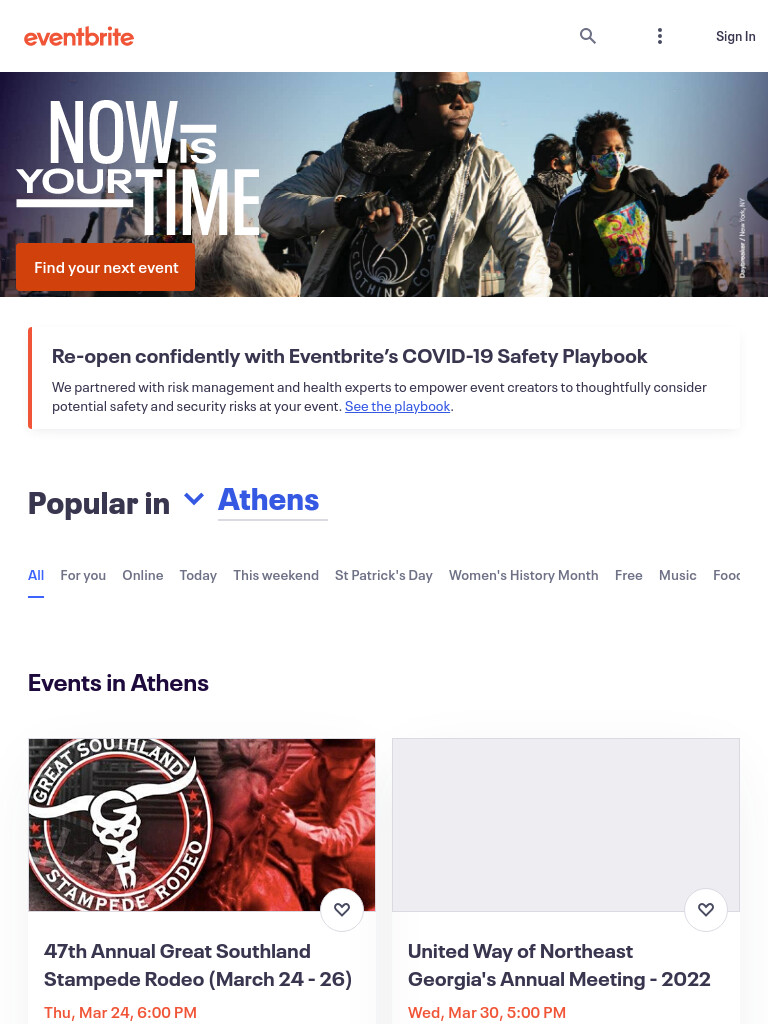The width and height of the screenshot is (768, 1024).
Task: Filter by Free events
Action: pyautogui.click(x=628, y=575)
